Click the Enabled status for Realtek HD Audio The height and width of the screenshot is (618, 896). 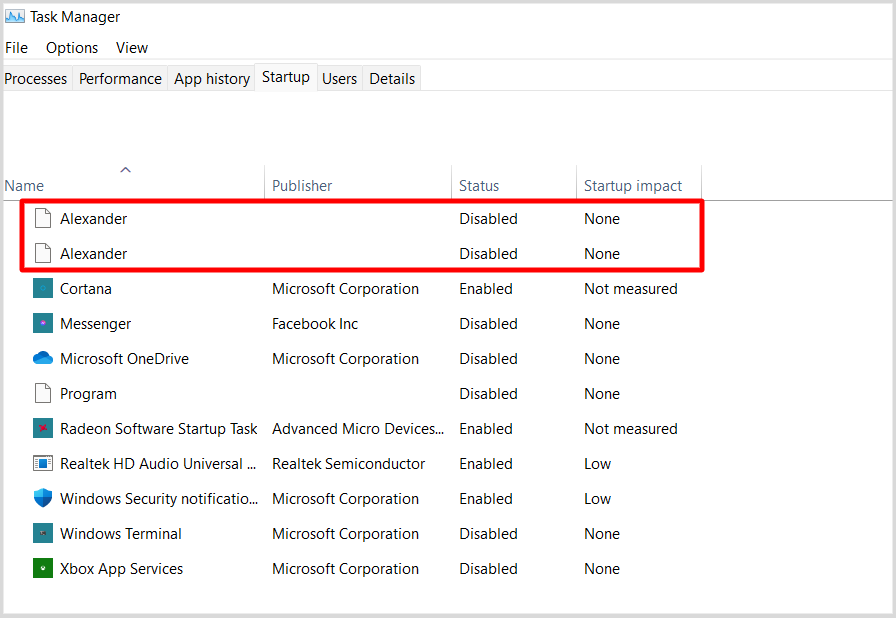click(486, 464)
